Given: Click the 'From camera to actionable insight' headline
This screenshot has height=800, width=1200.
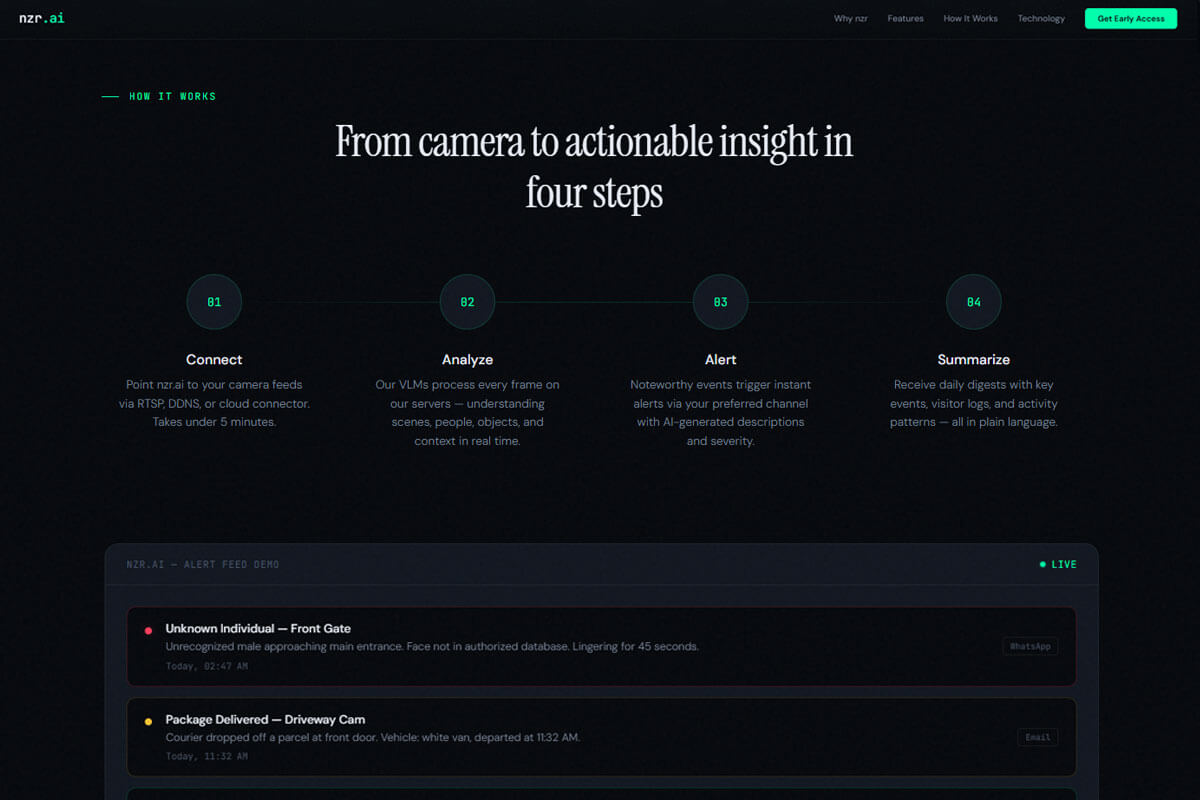Looking at the screenshot, I should point(594,167).
